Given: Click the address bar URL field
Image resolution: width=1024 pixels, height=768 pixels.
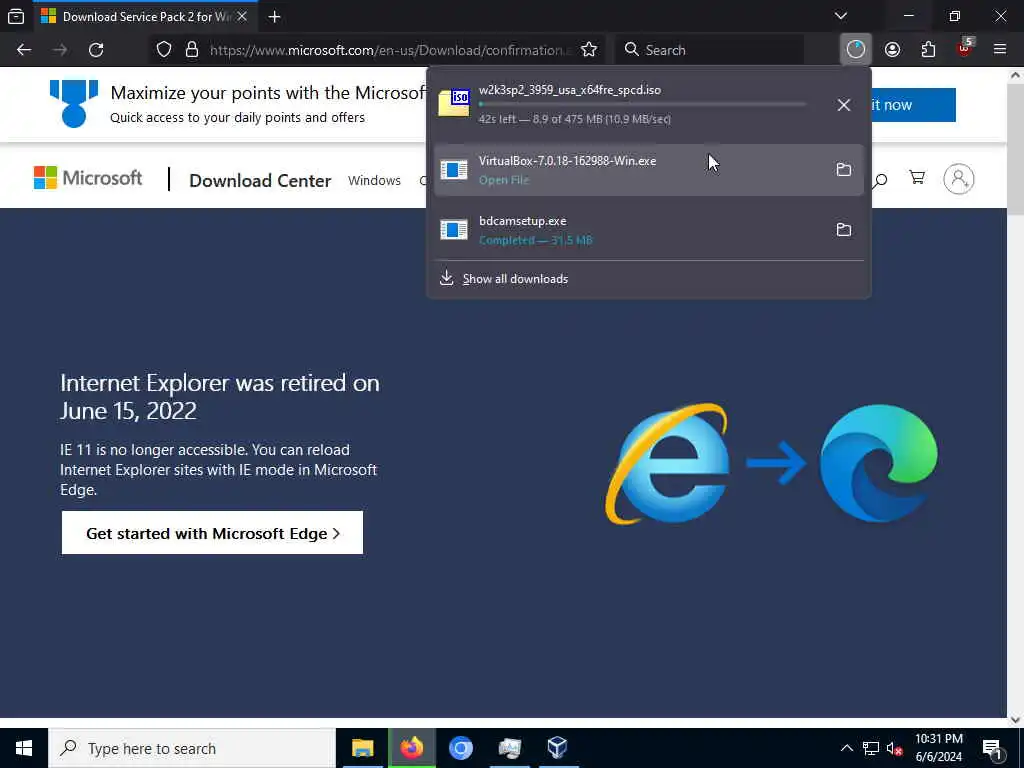Looking at the screenshot, I should 390,50.
